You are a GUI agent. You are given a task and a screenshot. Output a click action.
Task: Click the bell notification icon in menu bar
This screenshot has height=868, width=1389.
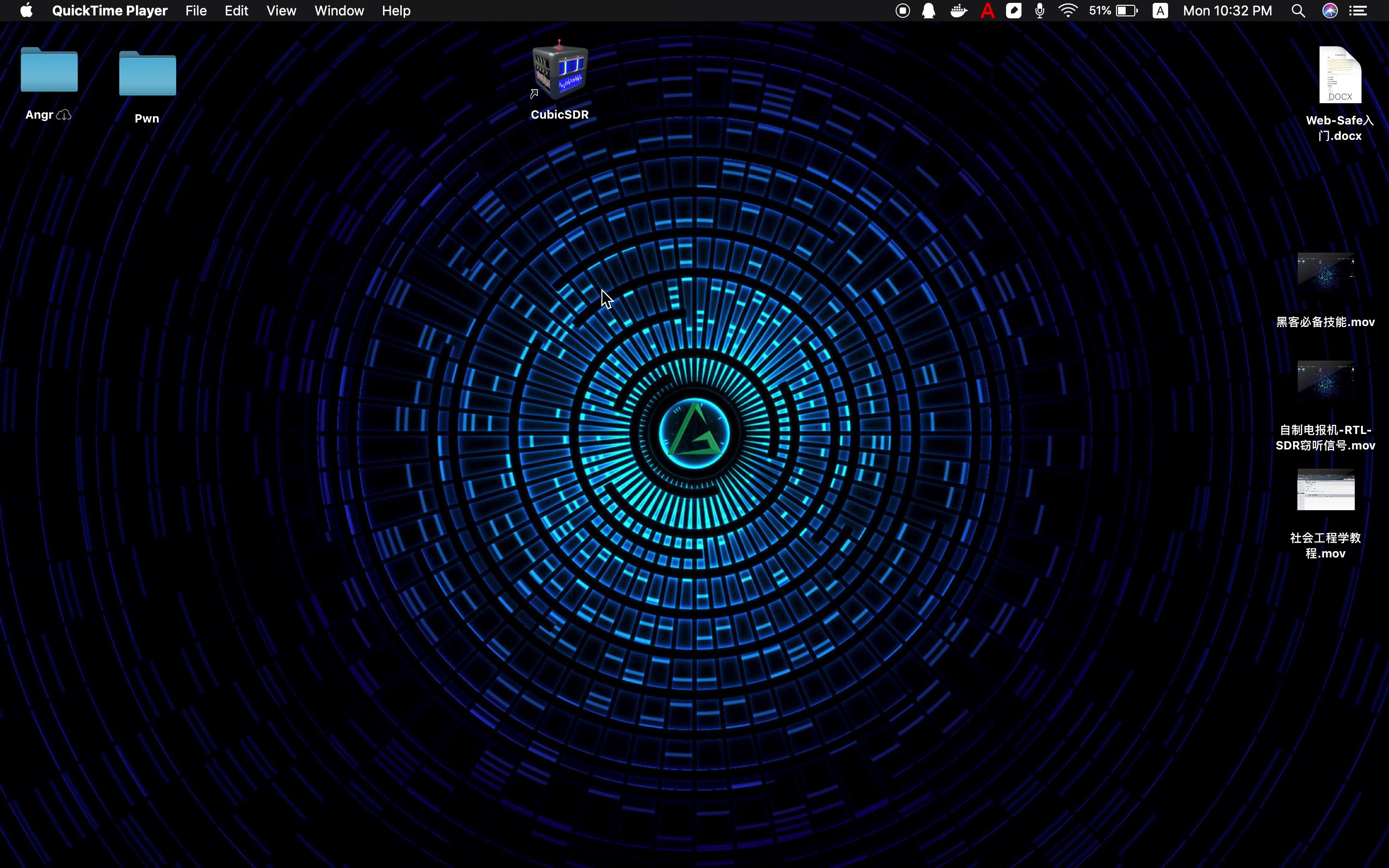(928, 10)
